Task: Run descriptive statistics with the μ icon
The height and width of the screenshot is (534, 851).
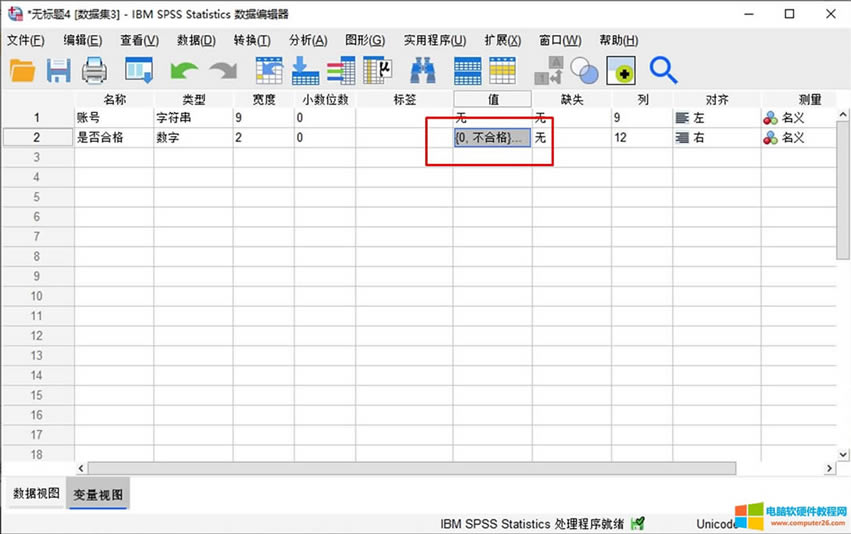Action: pyautogui.click(x=377, y=71)
